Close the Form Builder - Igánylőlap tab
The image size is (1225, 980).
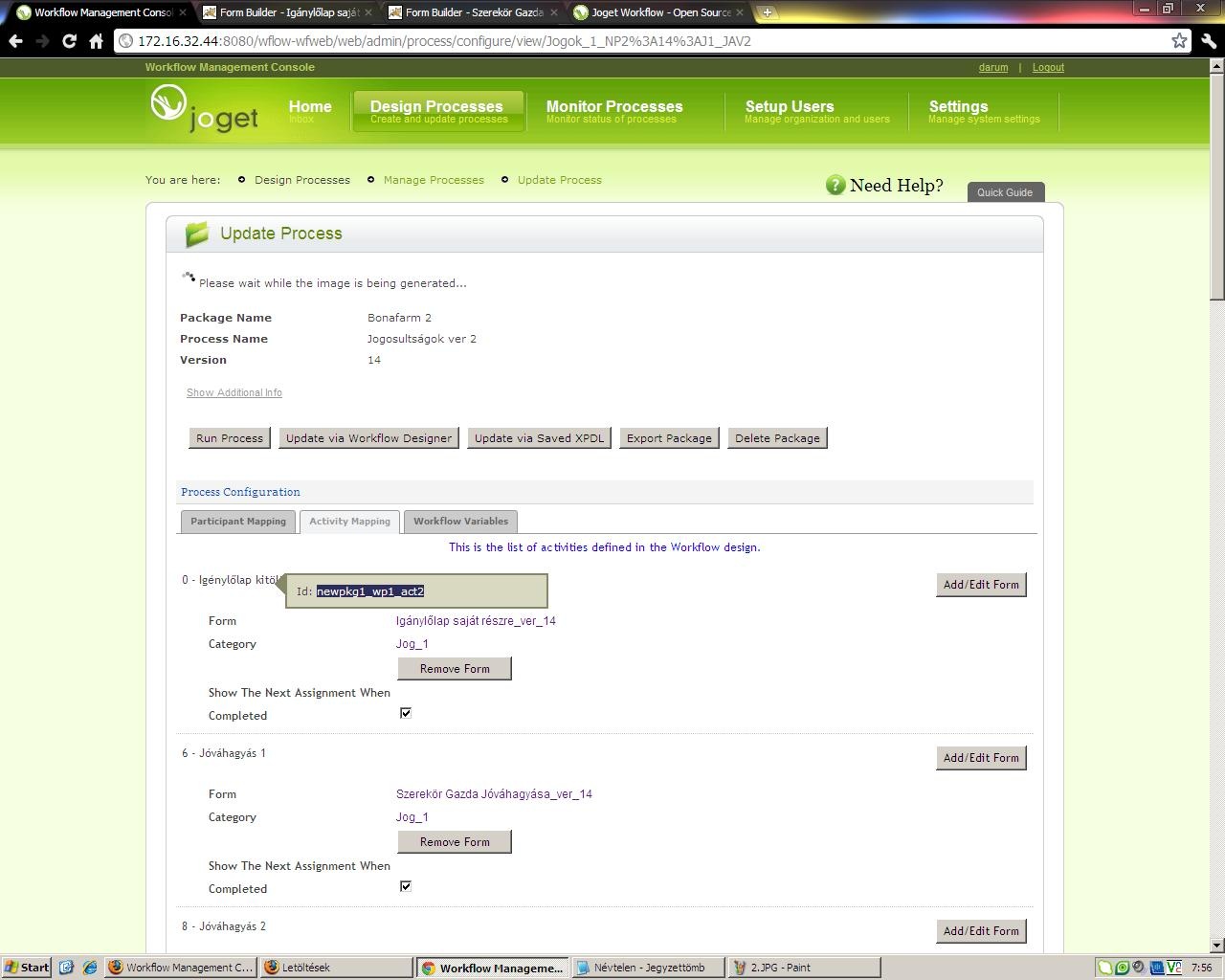368,12
